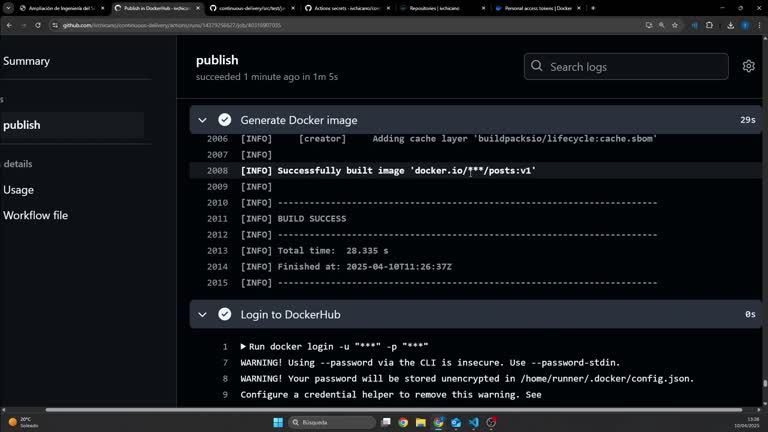Go back using browser back arrow
The height and width of the screenshot is (432, 768).
click(x=9, y=25)
